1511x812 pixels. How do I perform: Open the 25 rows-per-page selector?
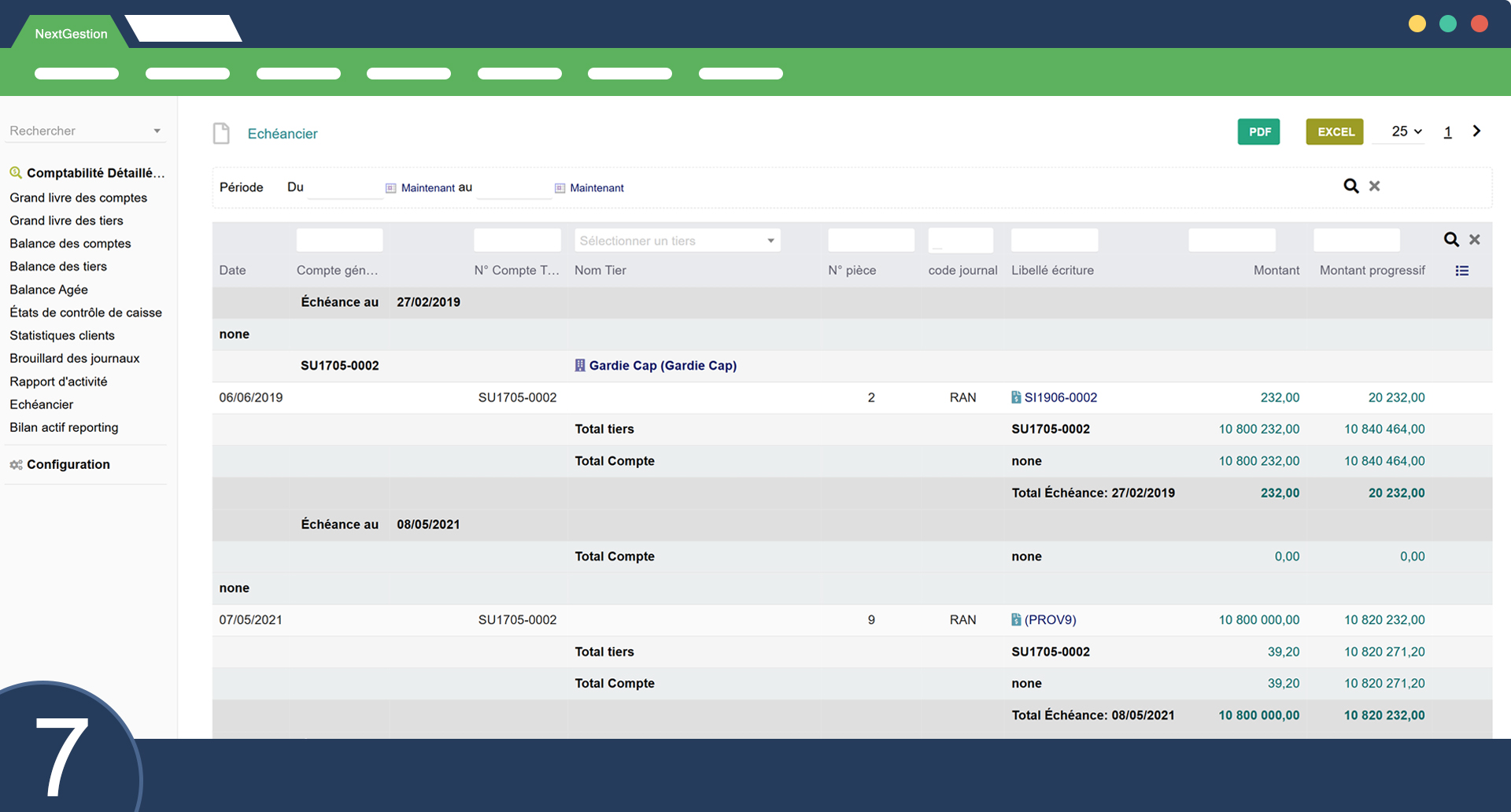point(1406,131)
